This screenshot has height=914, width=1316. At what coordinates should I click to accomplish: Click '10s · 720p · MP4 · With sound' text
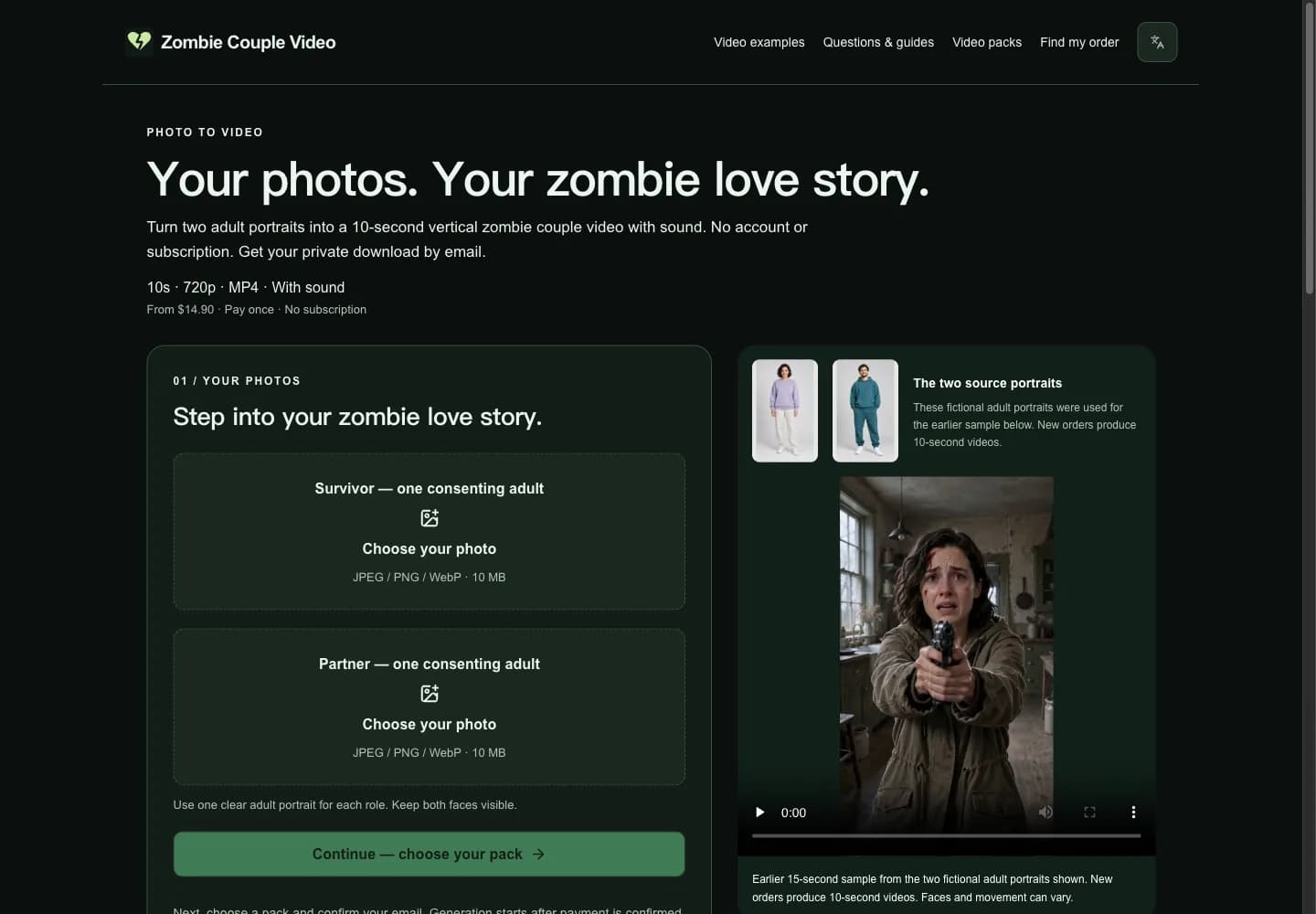click(x=246, y=287)
